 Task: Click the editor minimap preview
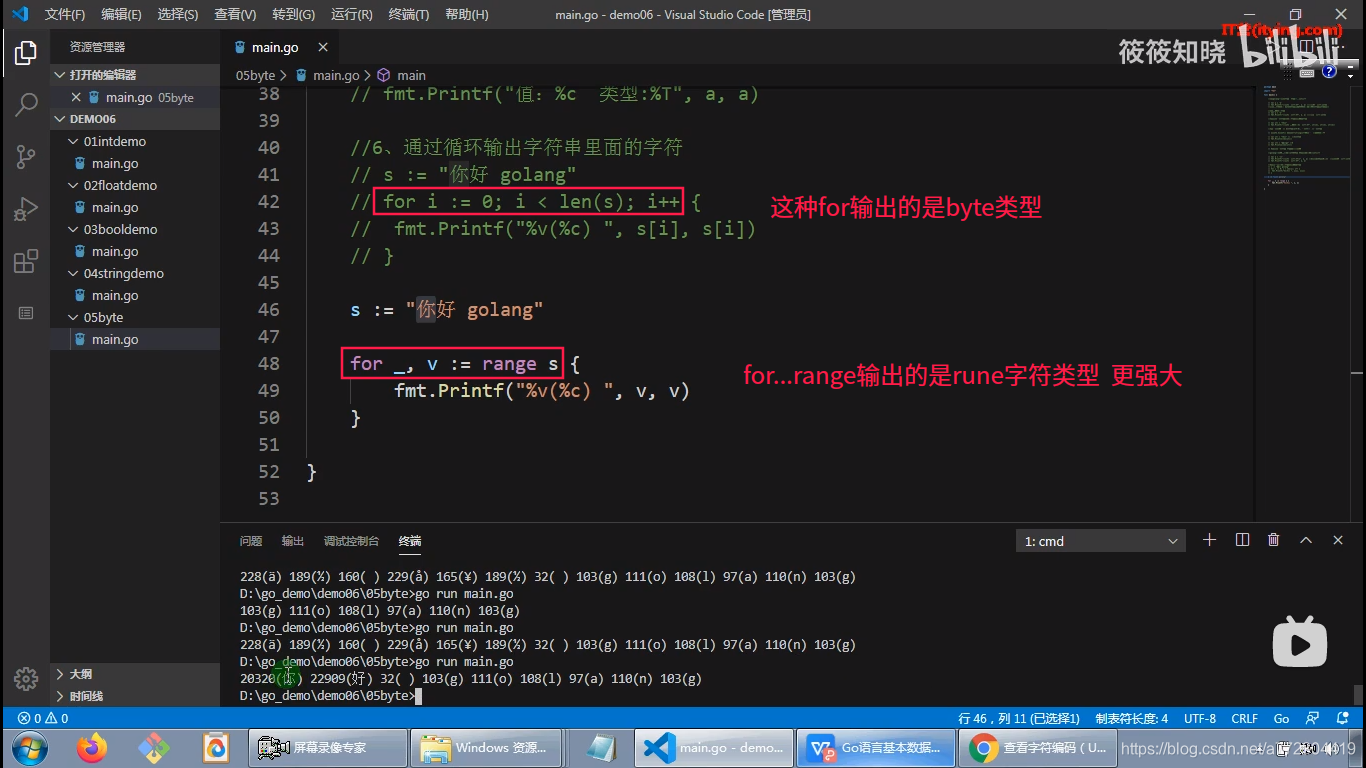point(1305,140)
